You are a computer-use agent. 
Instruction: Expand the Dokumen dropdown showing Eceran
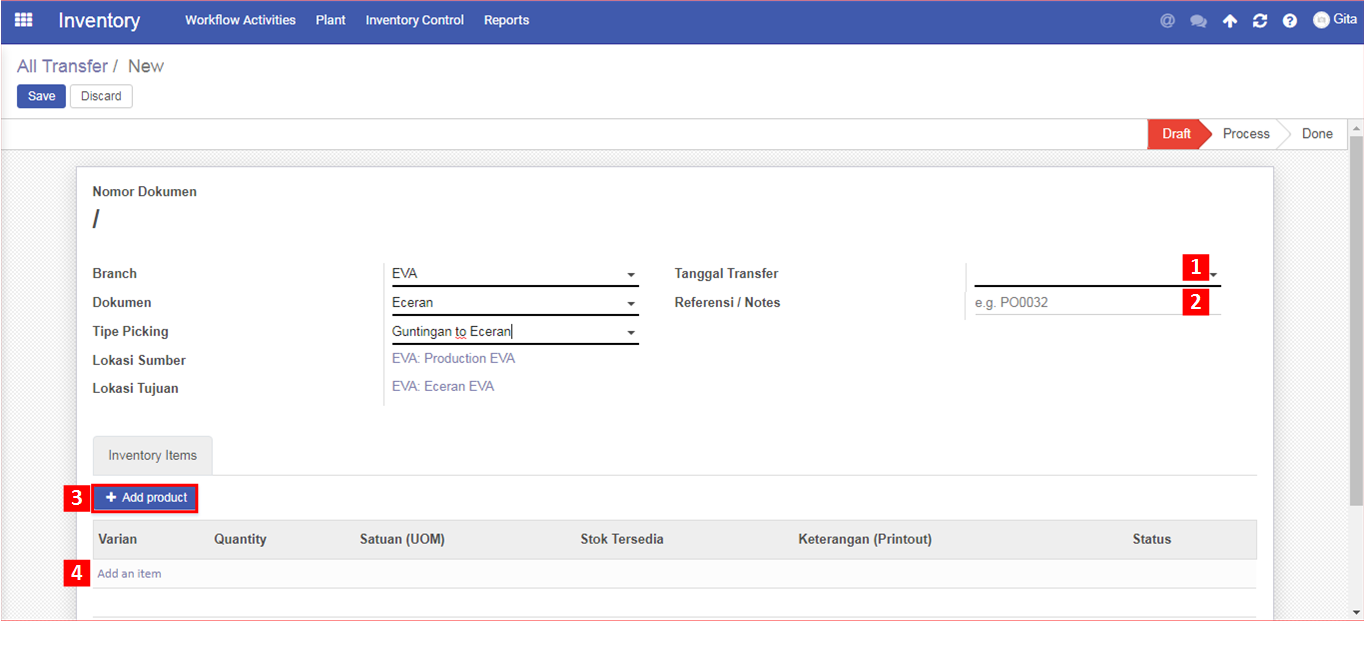pyautogui.click(x=514, y=303)
